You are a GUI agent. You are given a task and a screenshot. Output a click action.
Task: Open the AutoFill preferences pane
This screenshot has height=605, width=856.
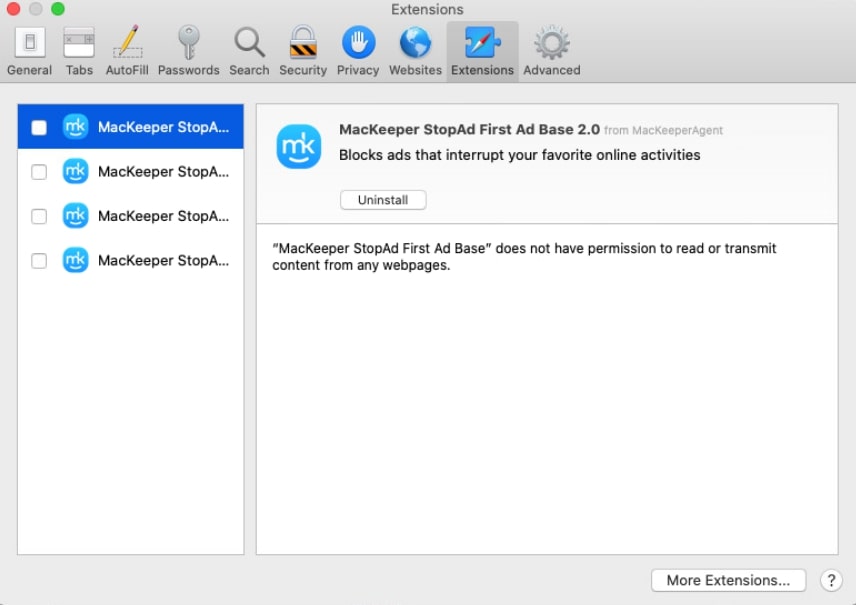[127, 52]
